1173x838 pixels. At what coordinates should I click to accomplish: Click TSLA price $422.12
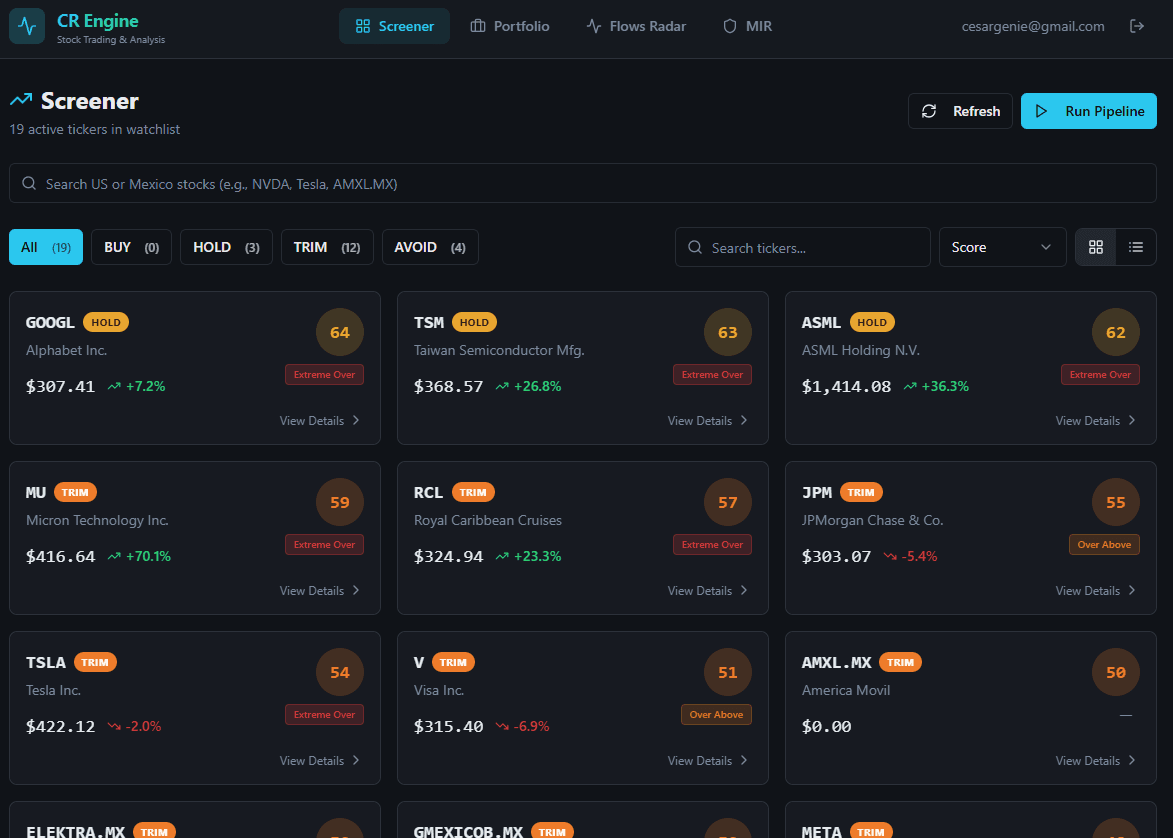(61, 726)
